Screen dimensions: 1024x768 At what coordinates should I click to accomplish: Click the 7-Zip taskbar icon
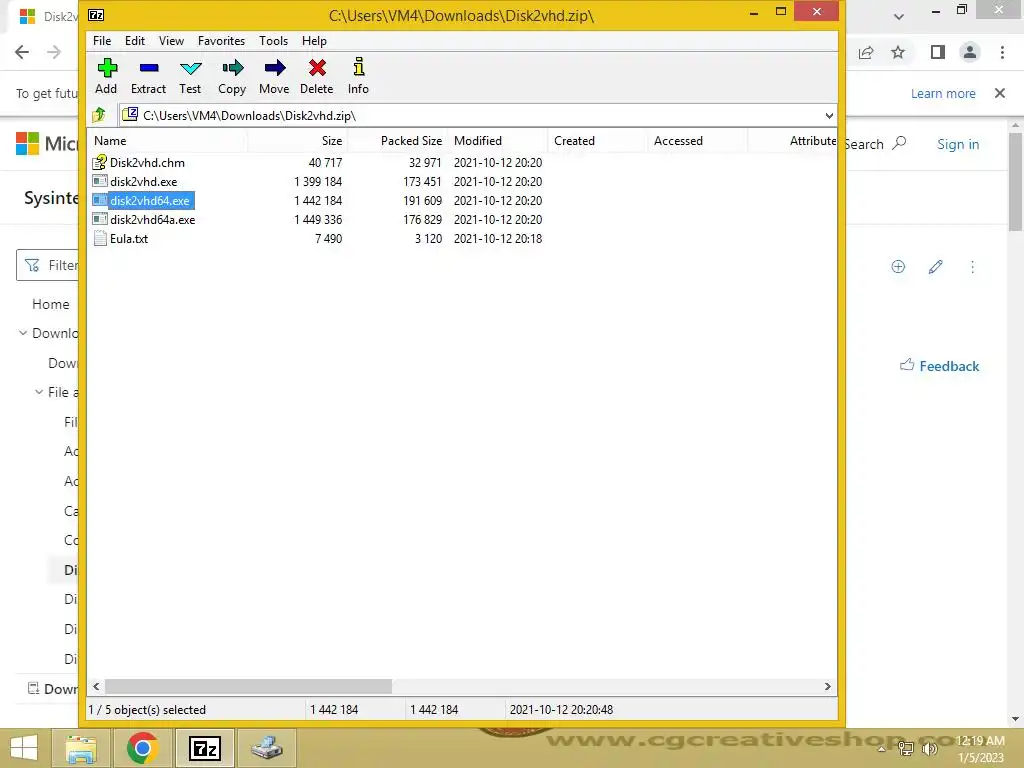coord(204,748)
